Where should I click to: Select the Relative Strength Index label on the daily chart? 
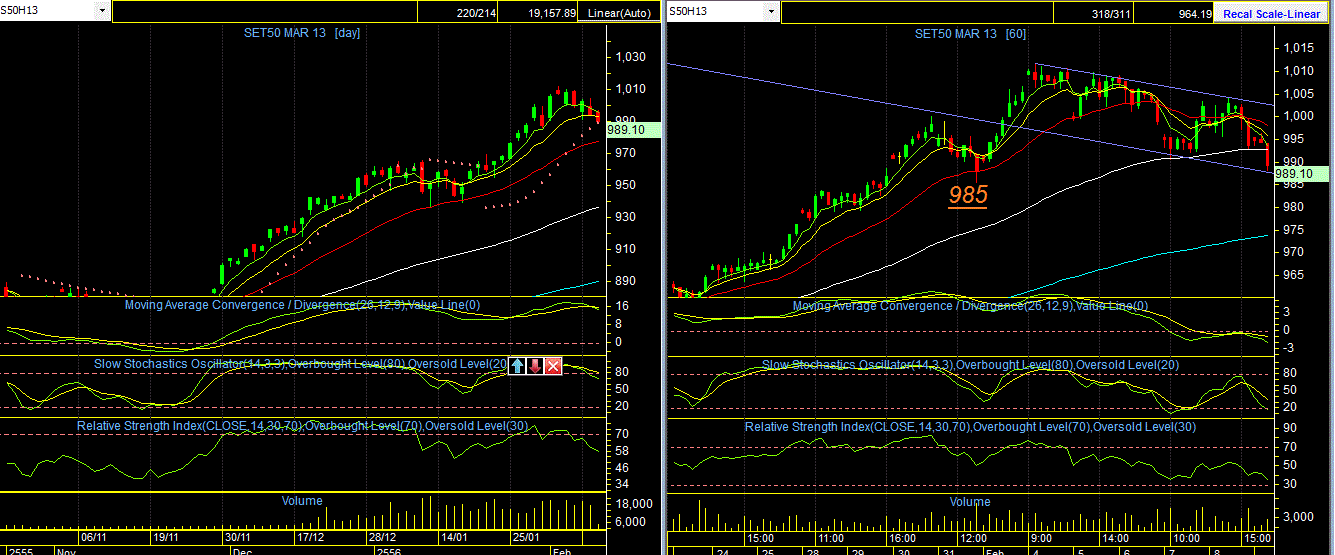point(302,426)
